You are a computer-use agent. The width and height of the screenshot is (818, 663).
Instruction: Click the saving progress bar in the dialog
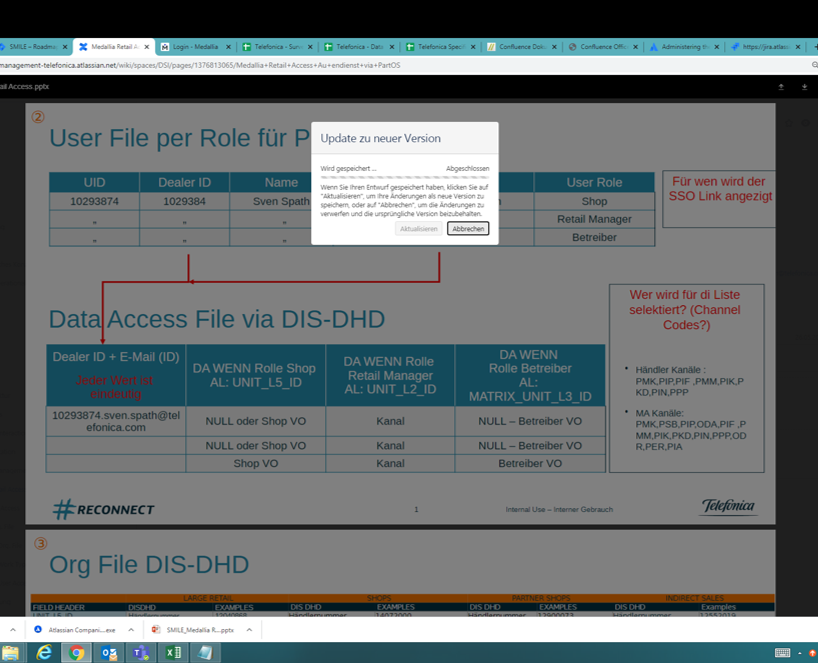coord(405,177)
